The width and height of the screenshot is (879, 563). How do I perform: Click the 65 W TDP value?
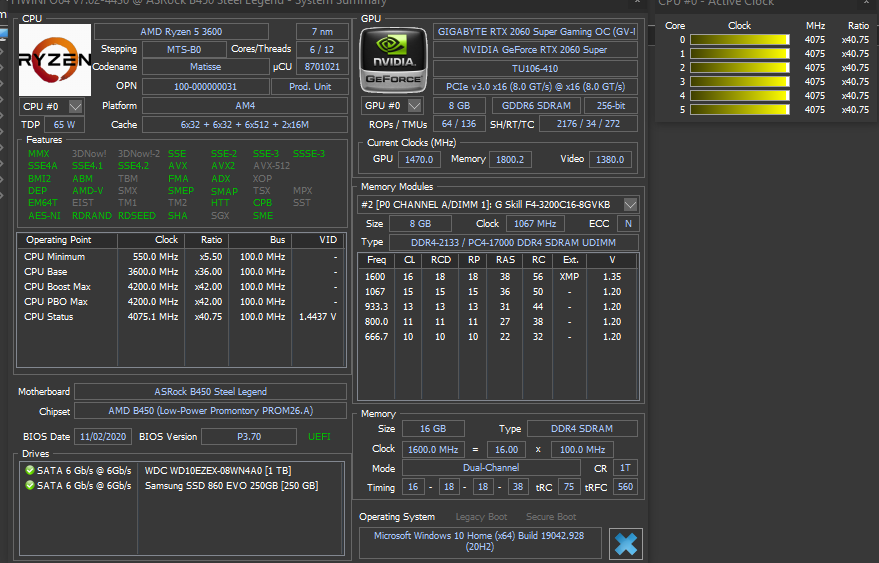click(64, 124)
